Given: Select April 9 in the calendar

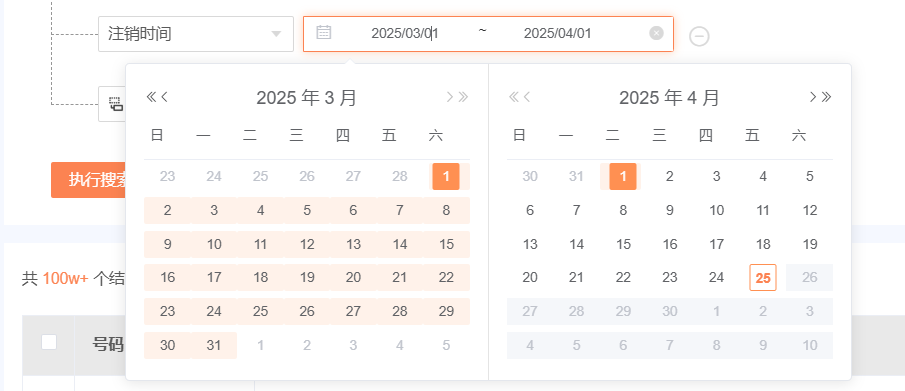Looking at the screenshot, I should click(x=670, y=211).
